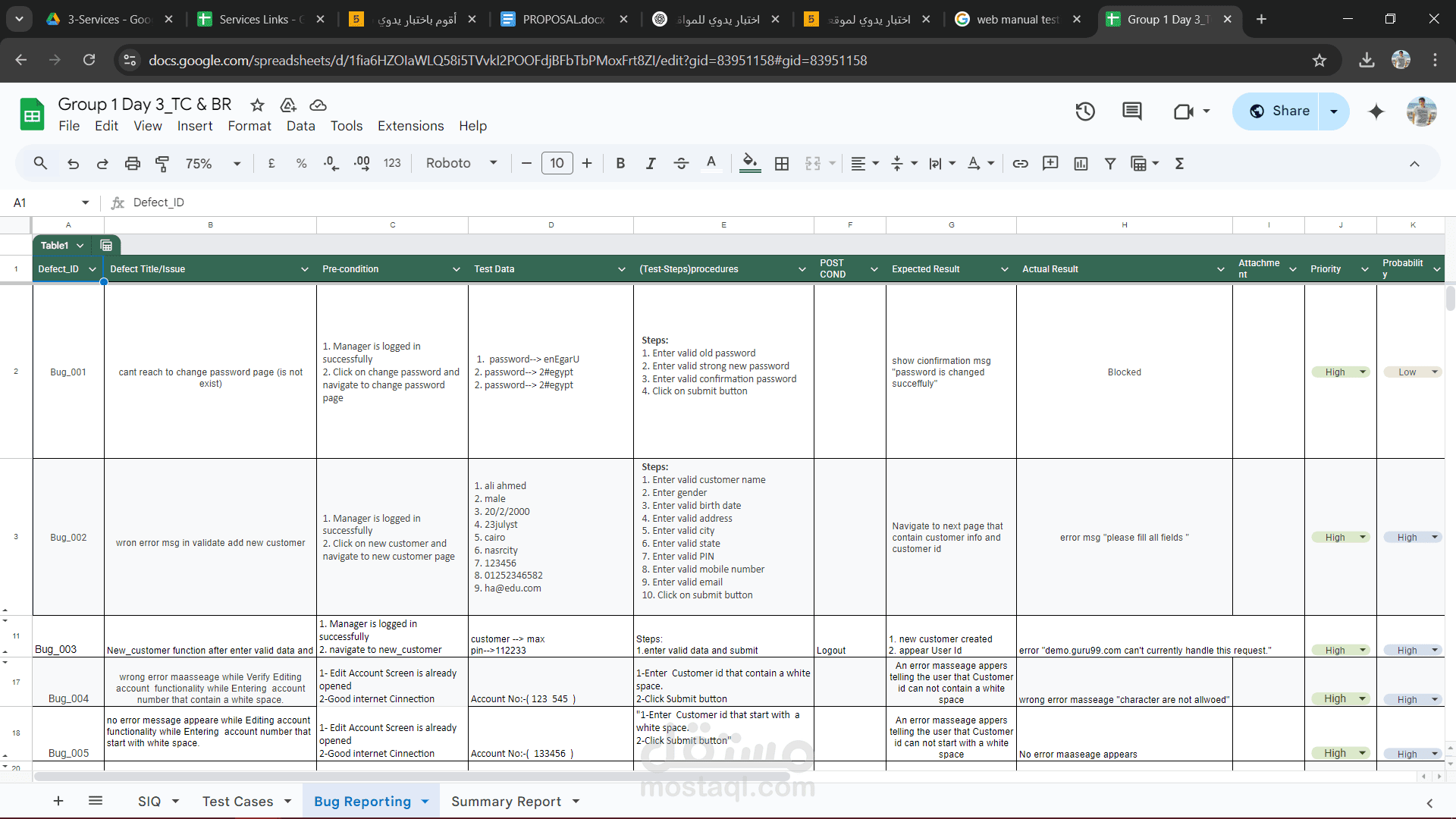Toggle italic formatting
The width and height of the screenshot is (1456, 819).
click(651, 163)
